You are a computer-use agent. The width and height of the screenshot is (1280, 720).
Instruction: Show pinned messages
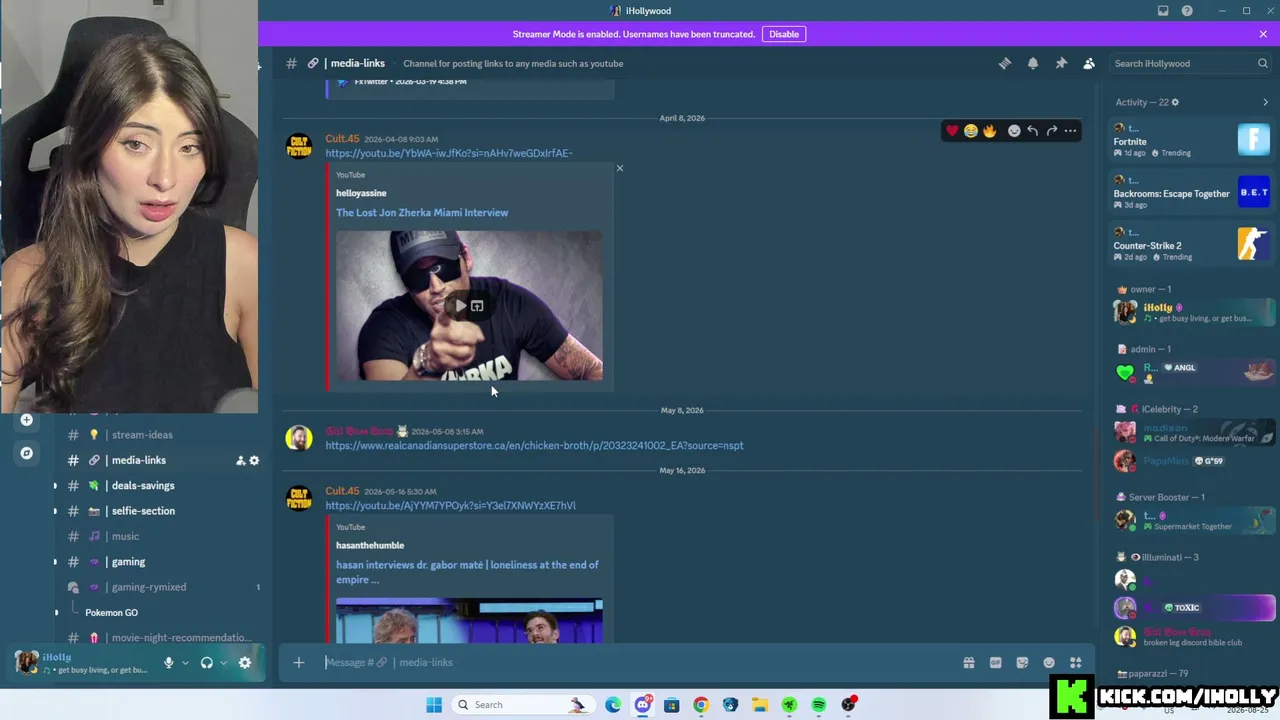[1061, 63]
